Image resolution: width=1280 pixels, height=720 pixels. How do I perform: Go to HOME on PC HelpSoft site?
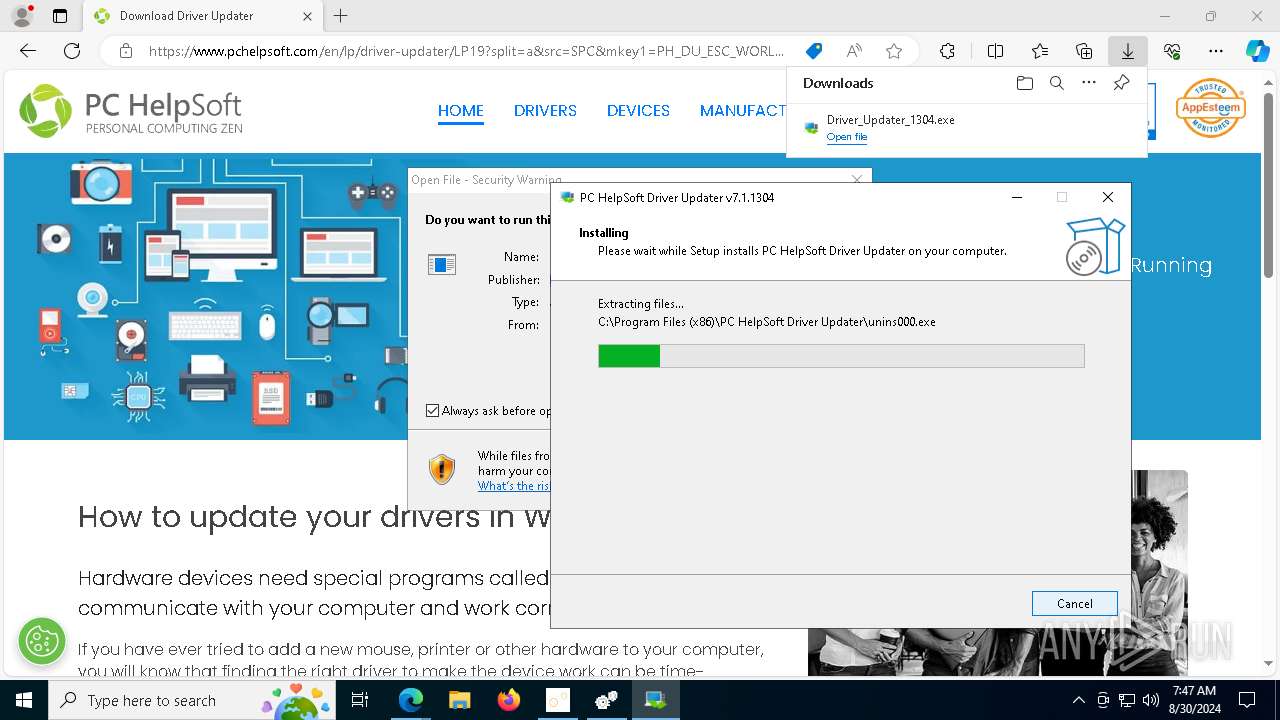[x=460, y=111]
